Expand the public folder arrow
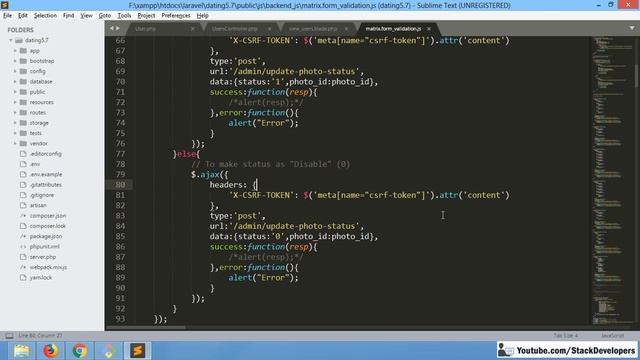Viewport: 640px width, 360px height. click(x=15, y=92)
